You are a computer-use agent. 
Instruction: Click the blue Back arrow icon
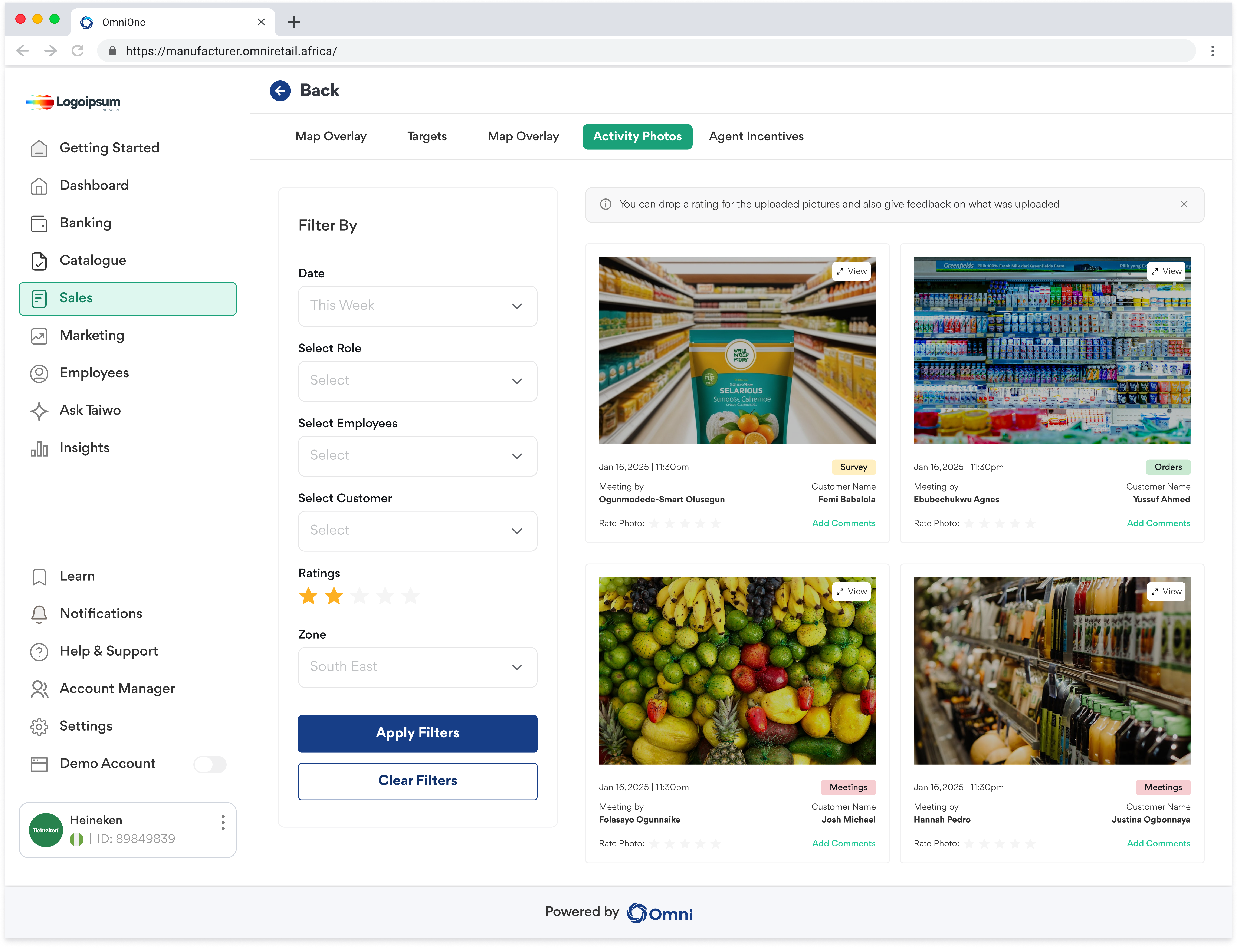(280, 91)
